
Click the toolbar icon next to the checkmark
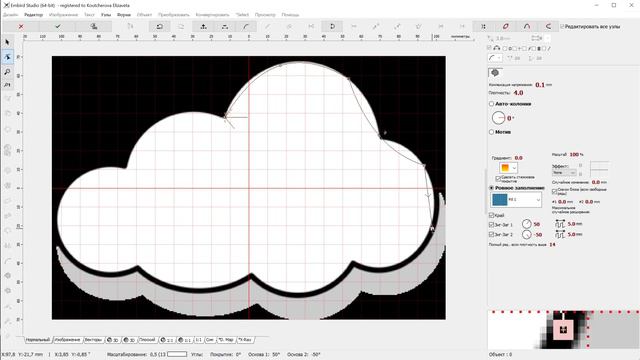click(x=94, y=27)
